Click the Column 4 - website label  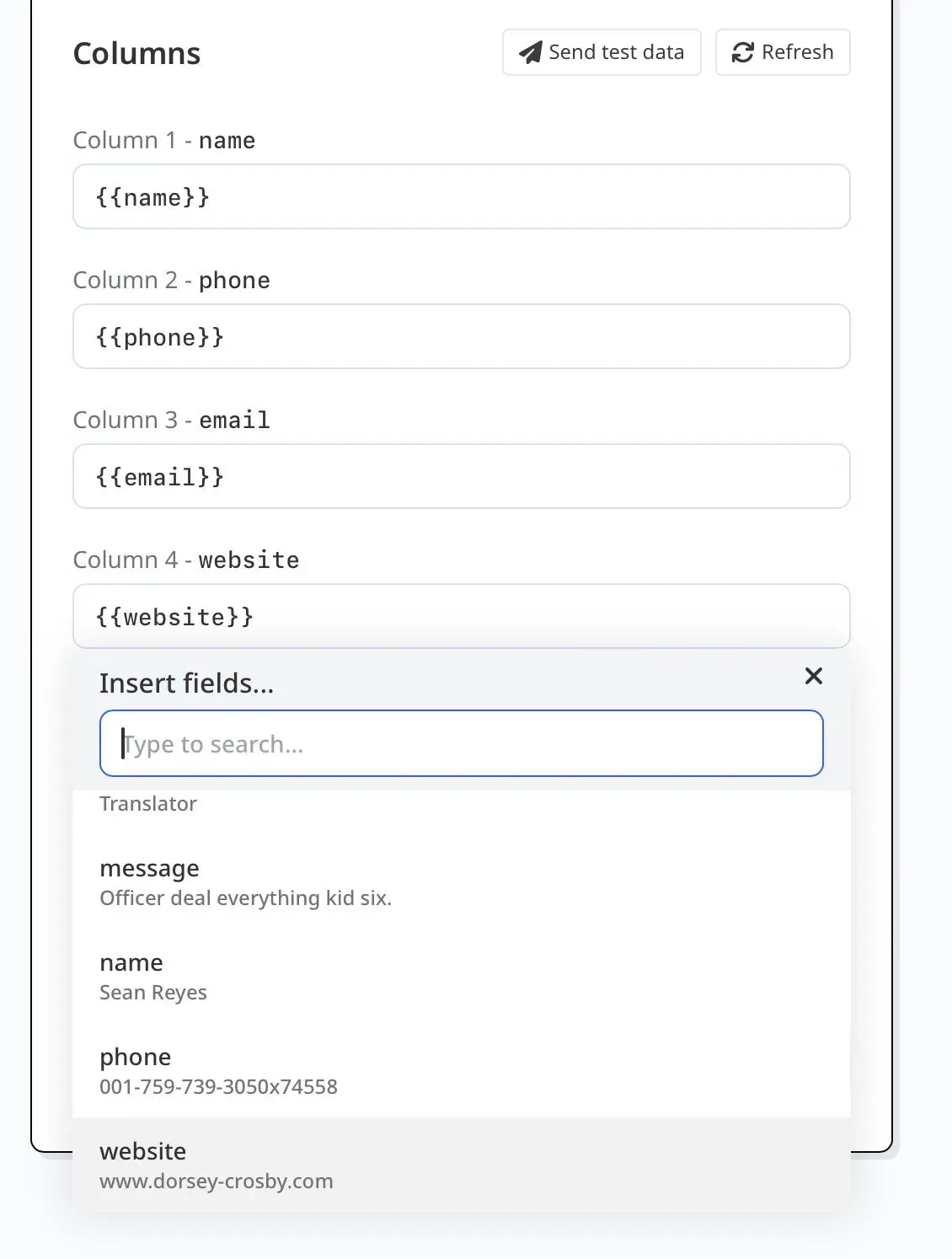[x=186, y=560]
